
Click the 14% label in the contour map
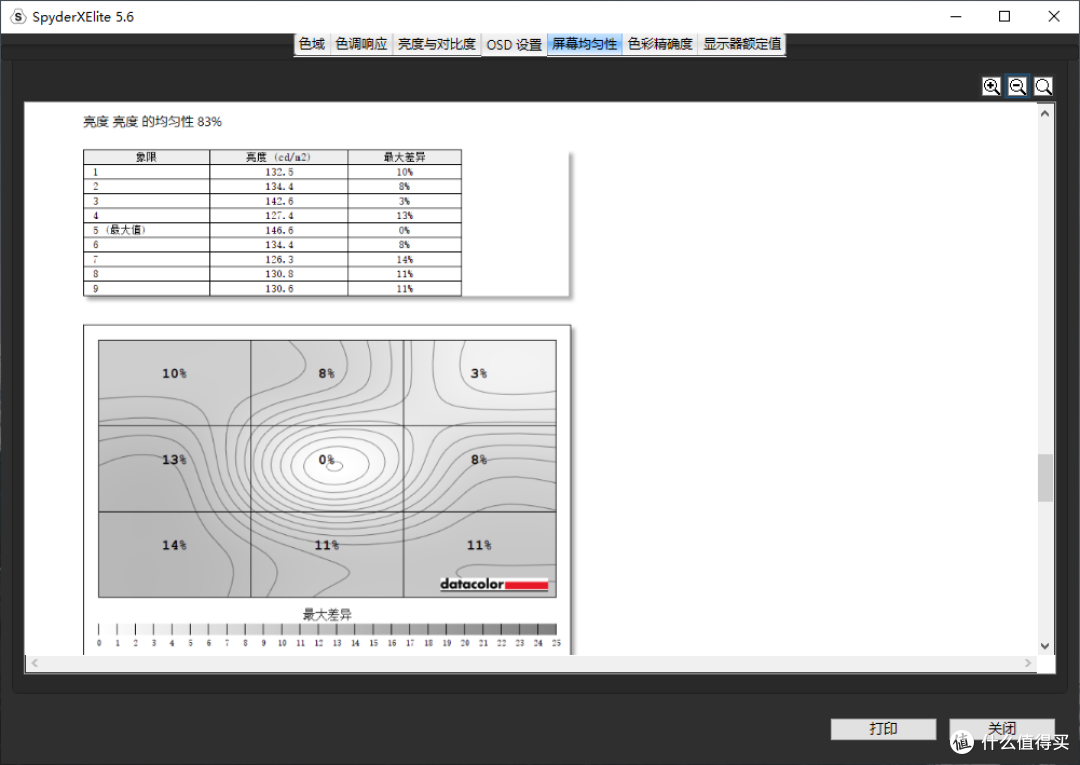[x=174, y=545]
